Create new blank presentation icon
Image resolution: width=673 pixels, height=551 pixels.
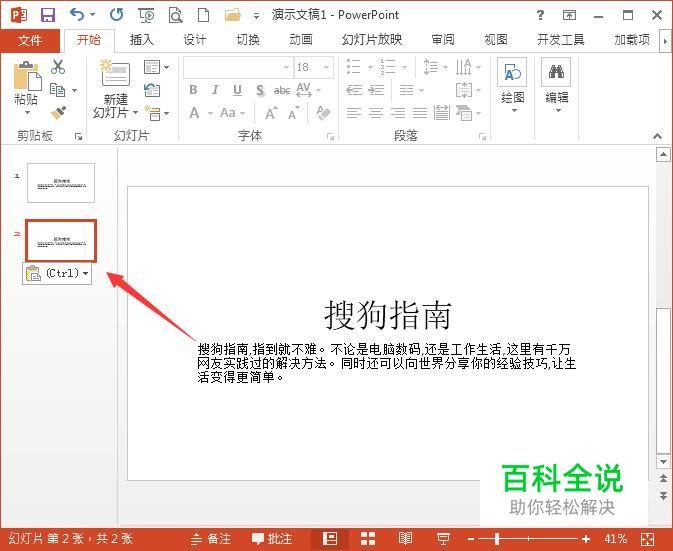point(203,15)
